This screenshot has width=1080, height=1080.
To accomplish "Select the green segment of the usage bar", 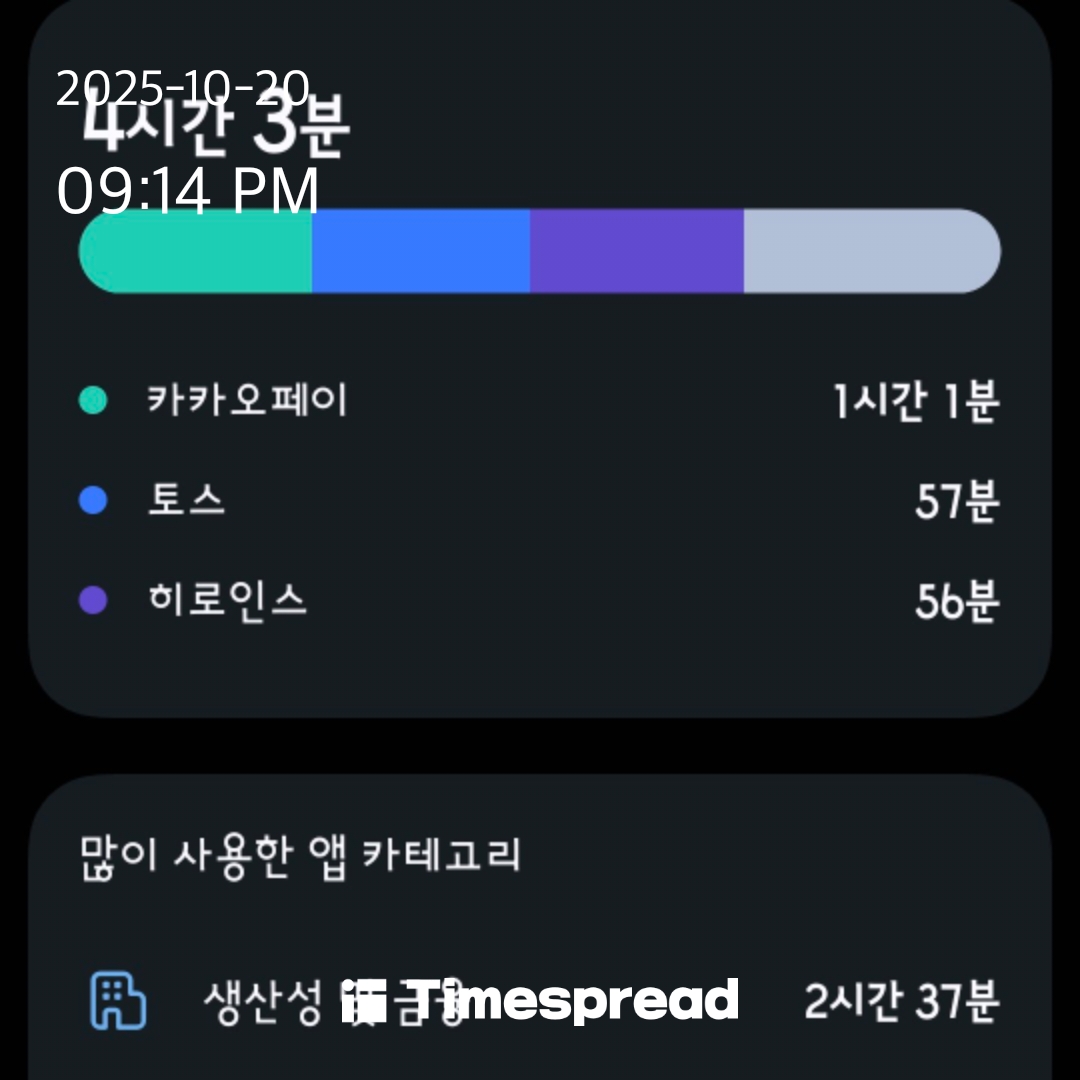I will click(196, 251).
